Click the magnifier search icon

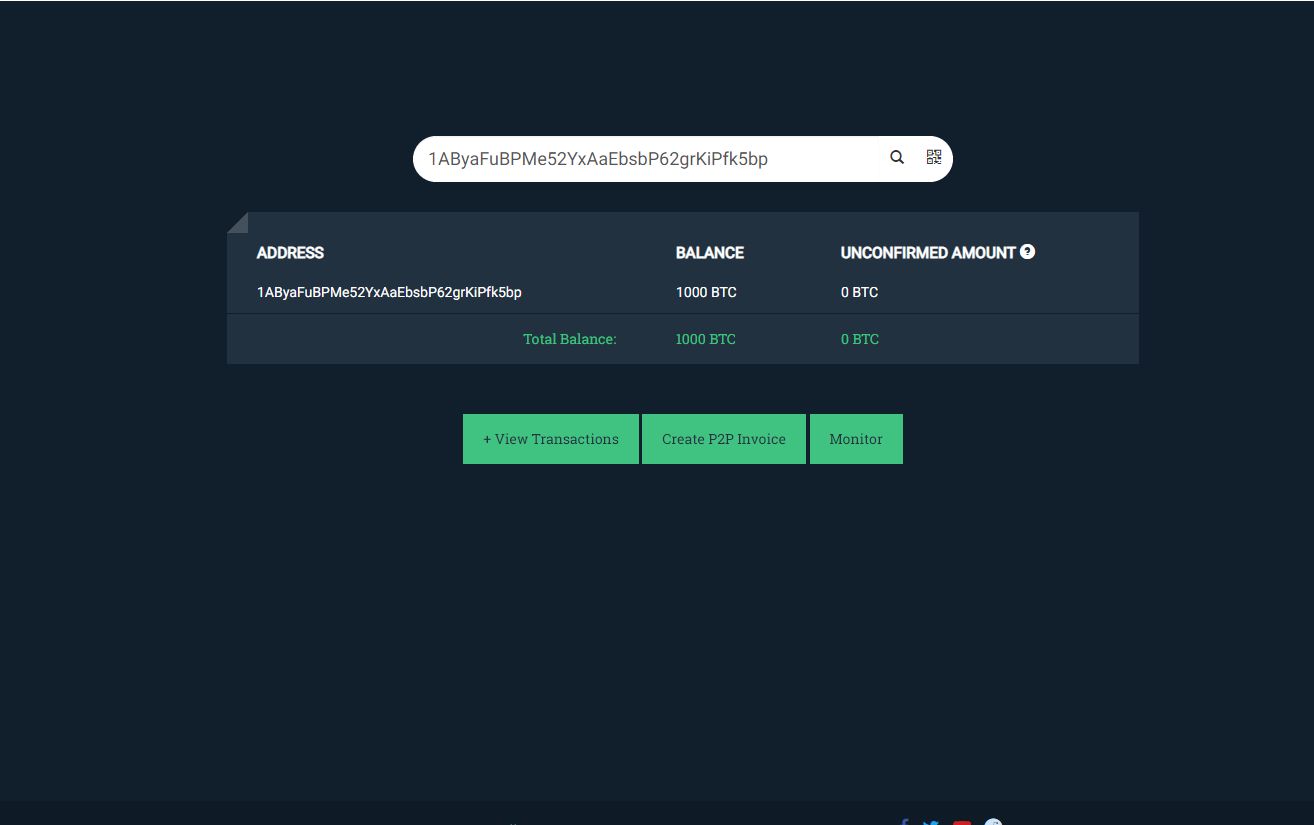click(x=897, y=157)
